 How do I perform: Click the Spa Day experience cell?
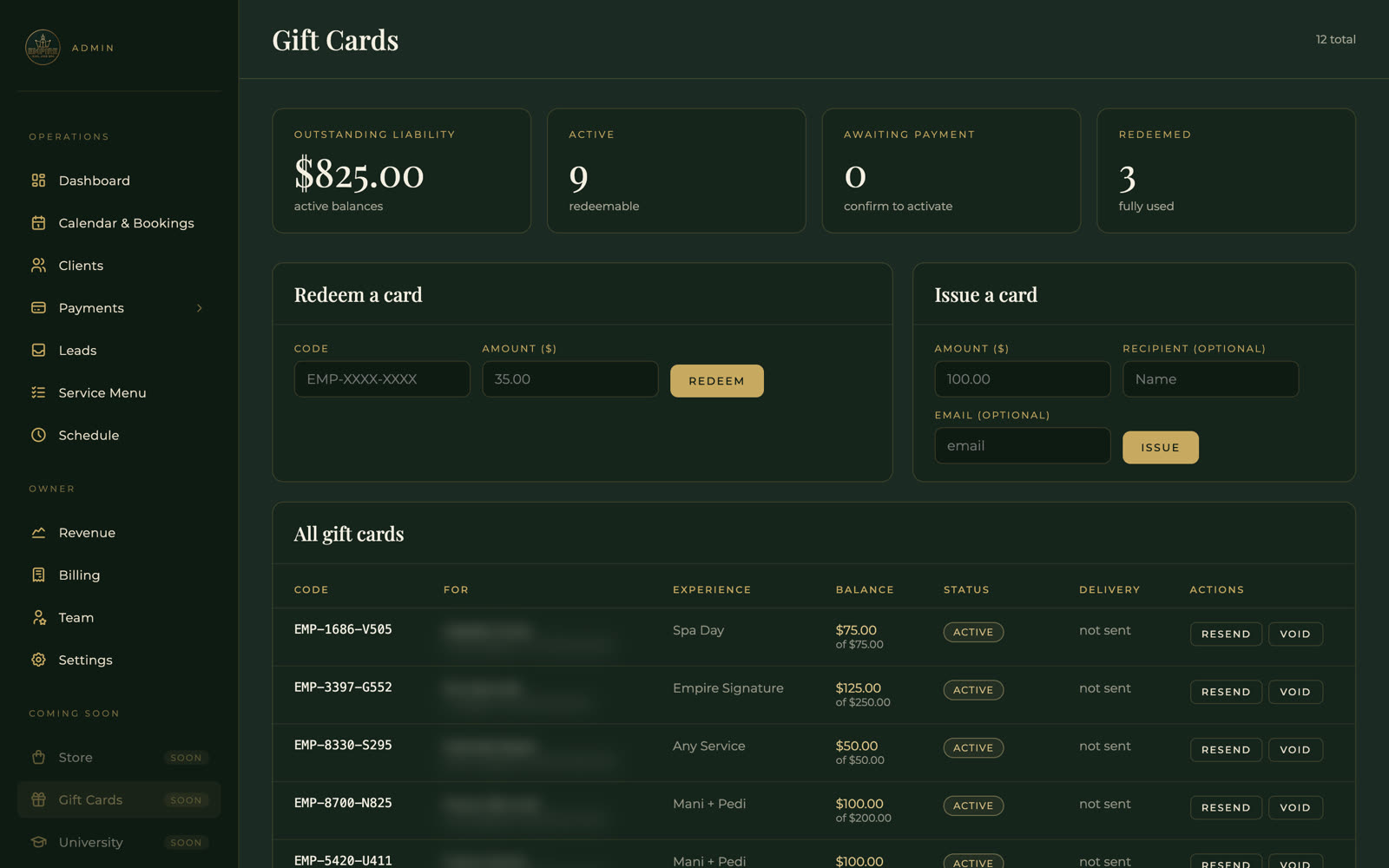click(x=698, y=630)
